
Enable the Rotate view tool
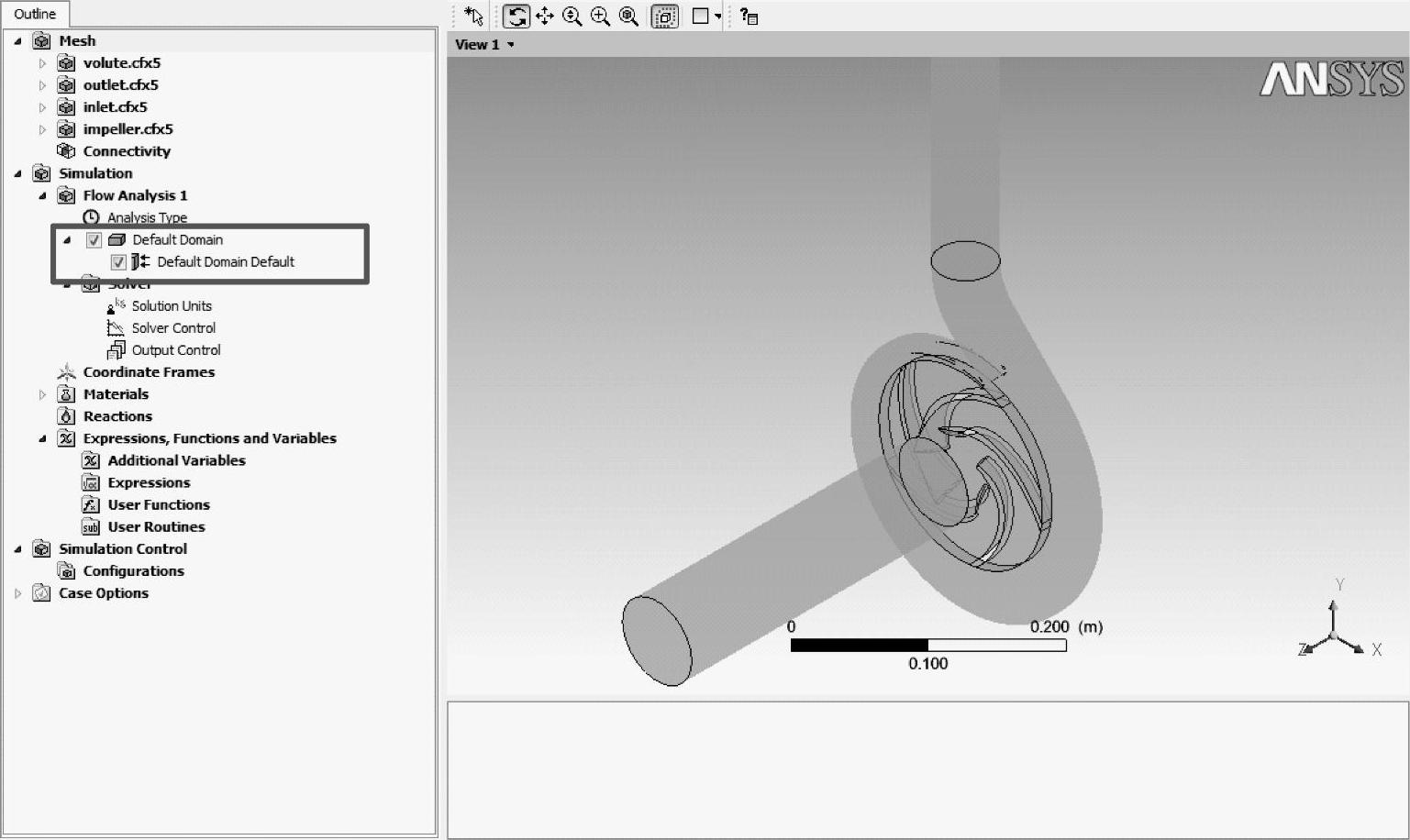pyautogui.click(x=516, y=17)
